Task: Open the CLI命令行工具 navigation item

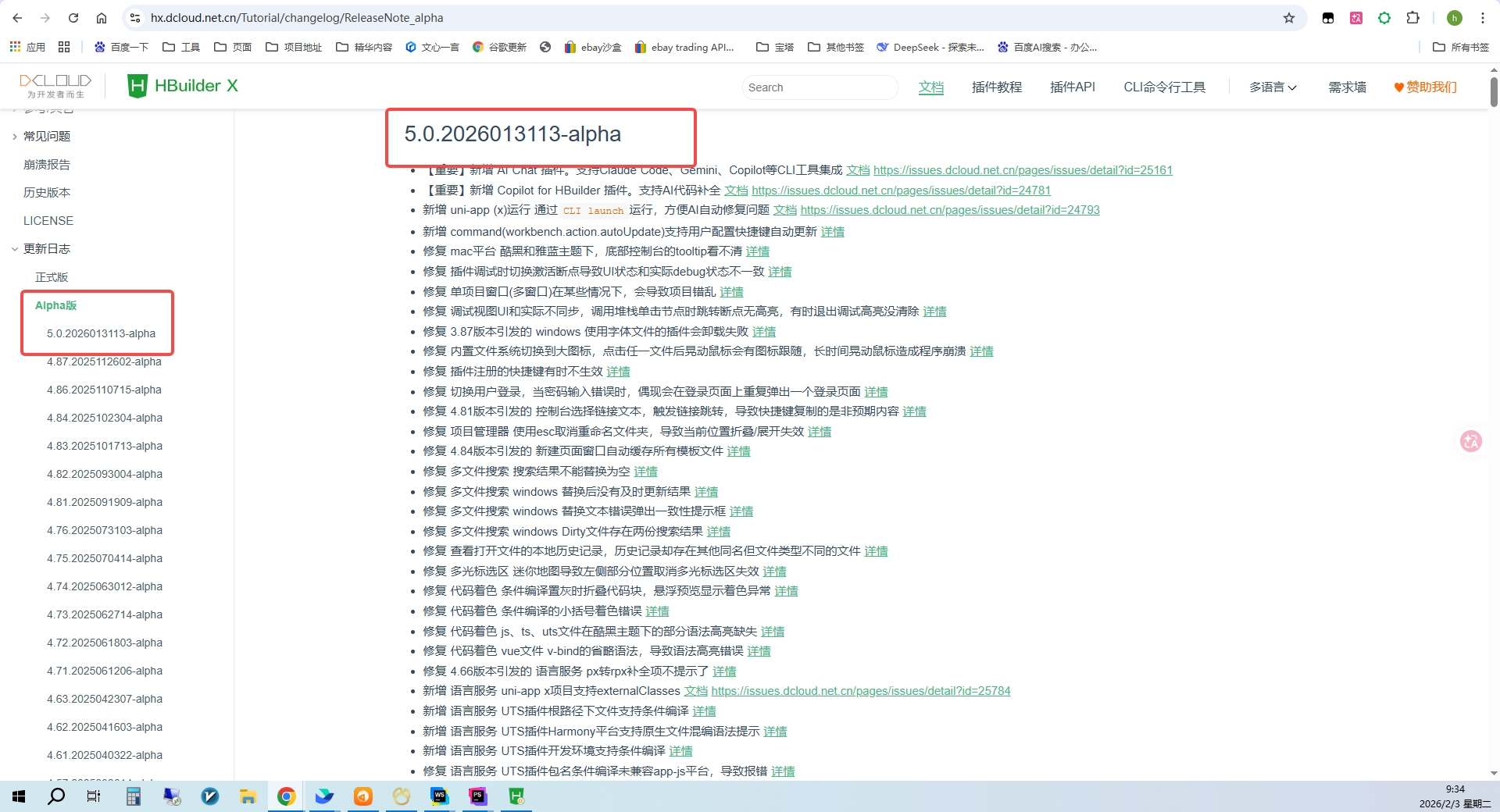Action: (1164, 87)
